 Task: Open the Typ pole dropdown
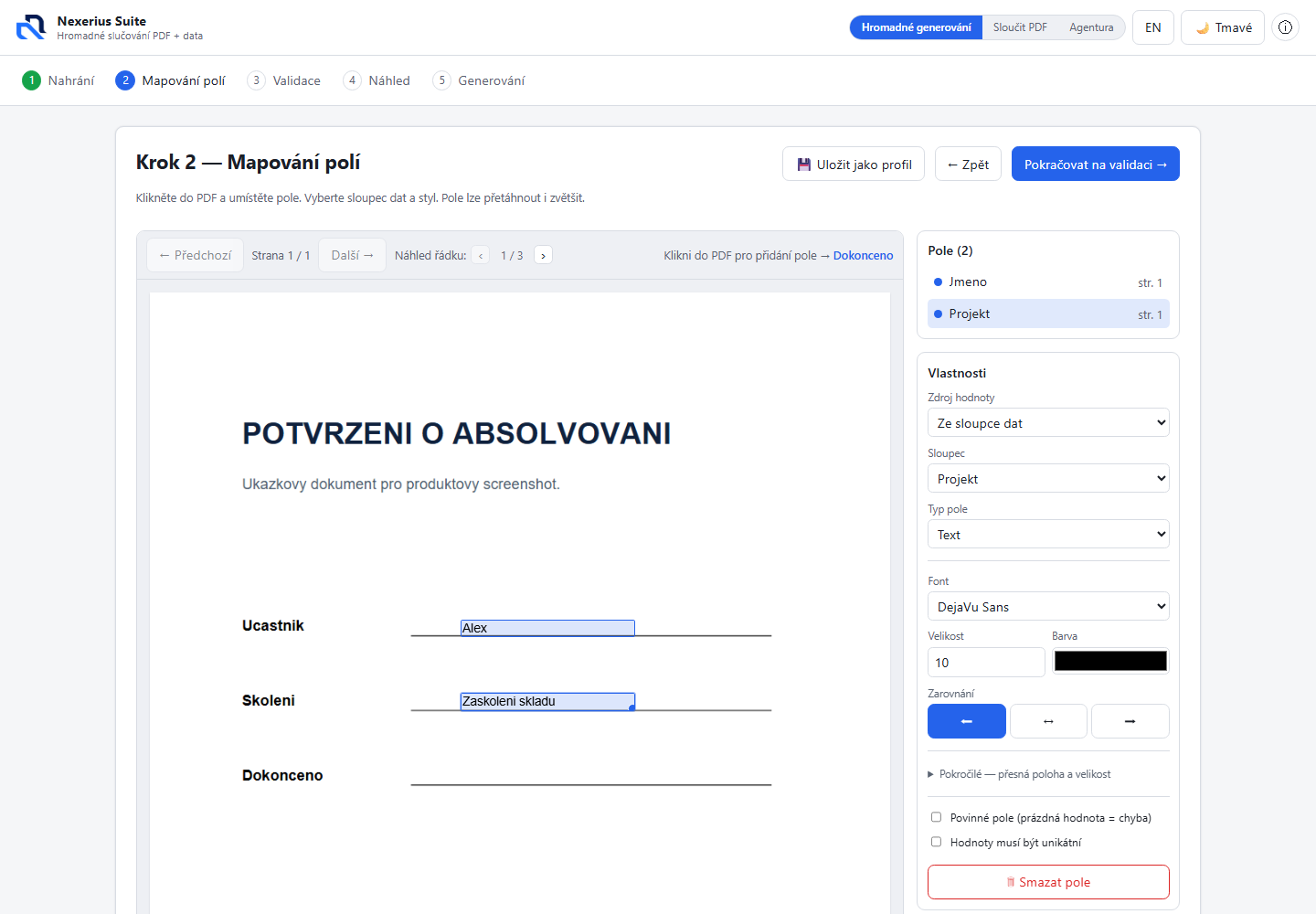click(1048, 535)
